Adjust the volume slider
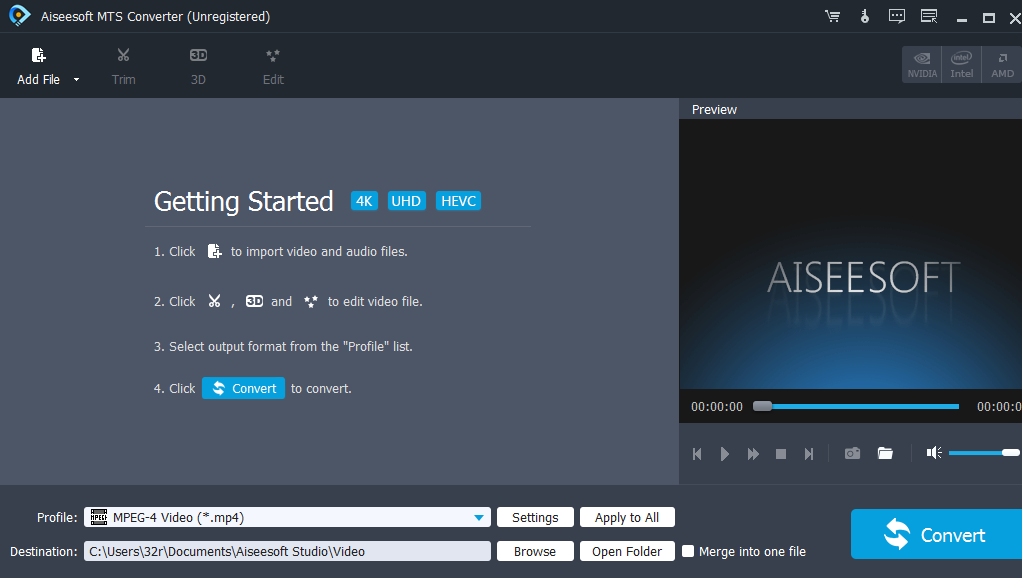The height and width of the screenshot is (578, 1022). [x=985, y=452]
